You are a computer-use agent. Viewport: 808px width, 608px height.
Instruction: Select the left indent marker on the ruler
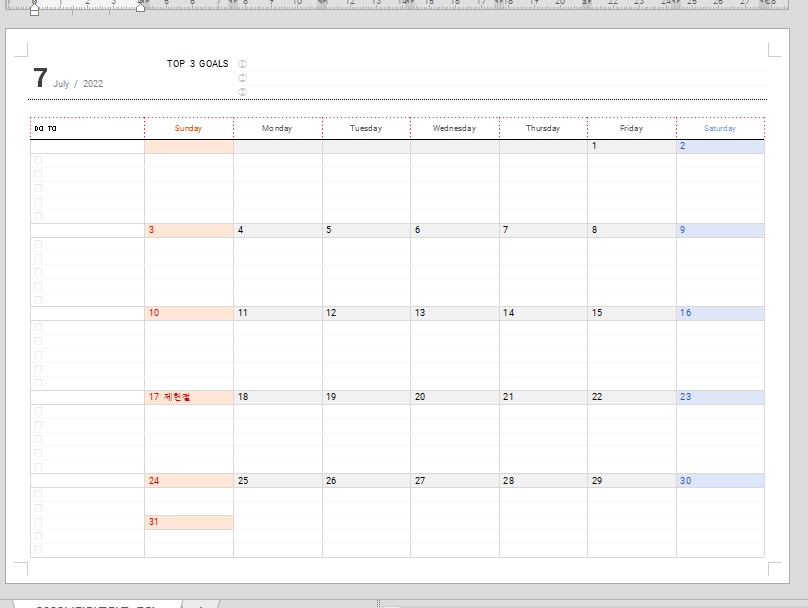pyautogui.click(x=35, y=9)
